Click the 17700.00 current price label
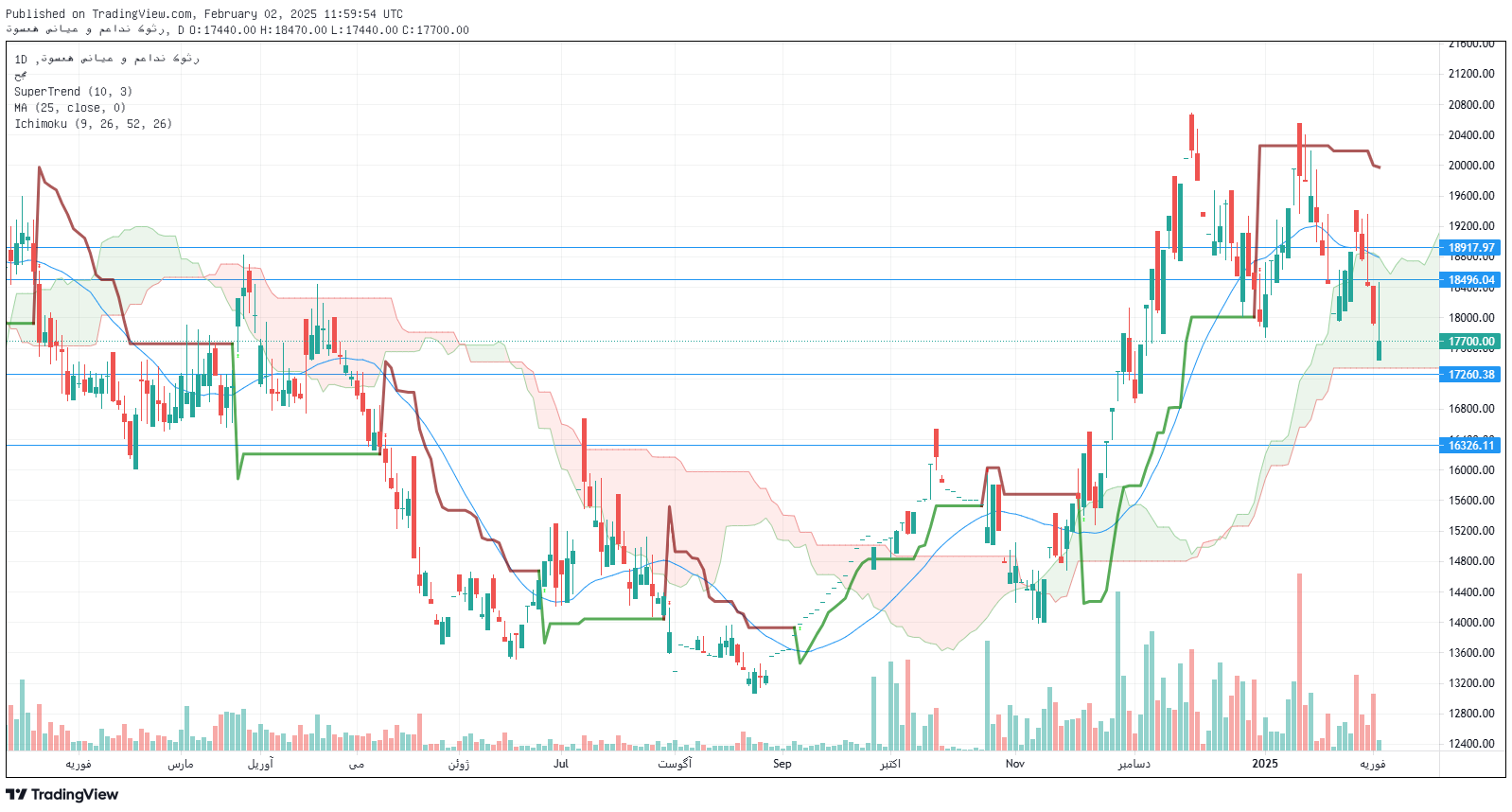The width and height of the screenshot is (1512, 812). [x=1471, y=342]
